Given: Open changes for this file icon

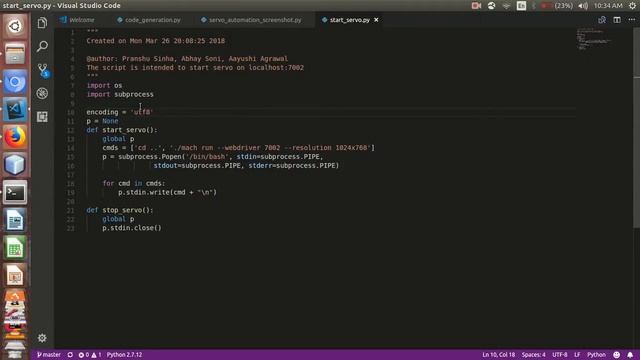Looking at the screenshot, I should point(602,20).
